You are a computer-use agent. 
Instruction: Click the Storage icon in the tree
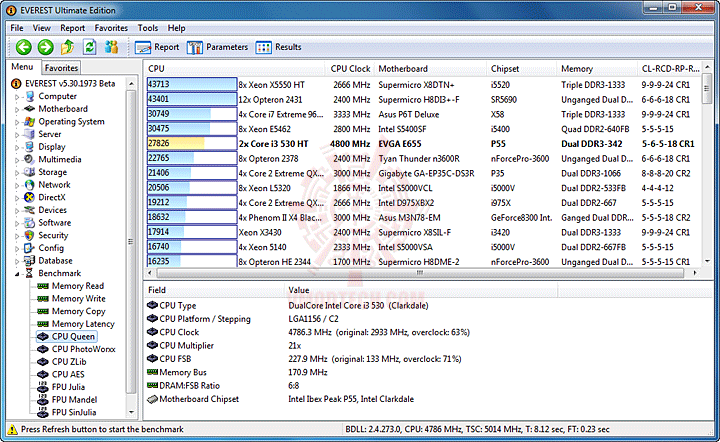(29, 172)
